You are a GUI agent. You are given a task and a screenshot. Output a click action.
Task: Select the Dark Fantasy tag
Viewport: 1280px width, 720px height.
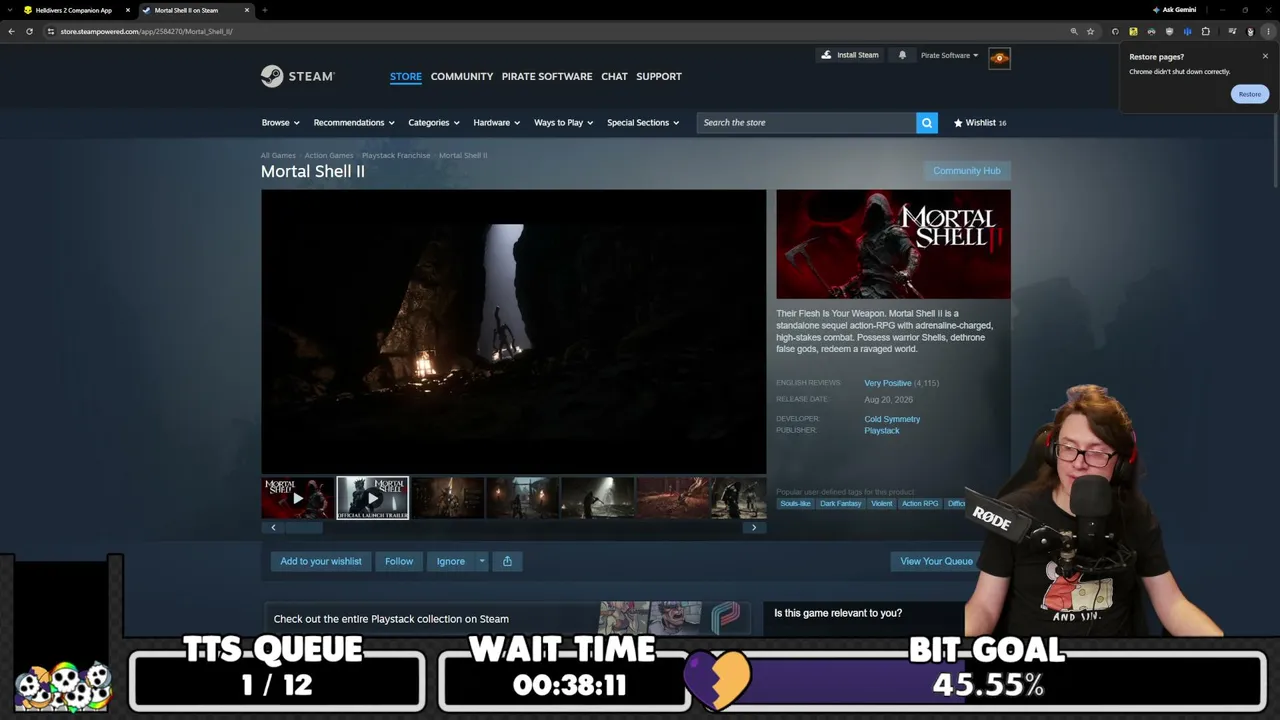[841, 504]
